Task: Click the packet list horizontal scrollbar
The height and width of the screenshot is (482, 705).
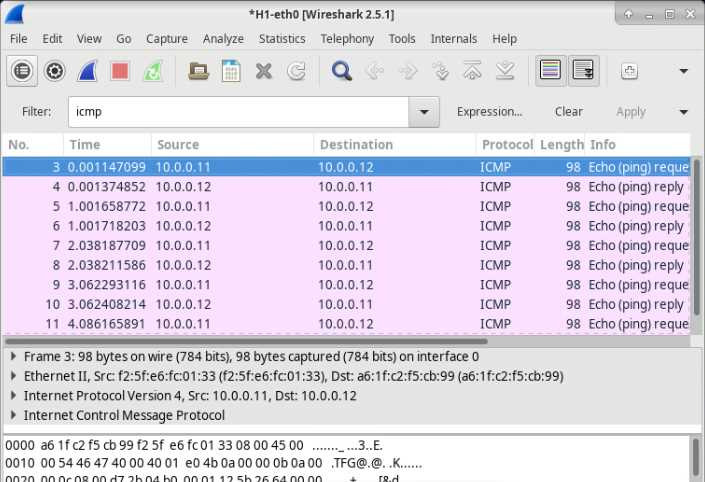Action: click(x=246, y=341)
